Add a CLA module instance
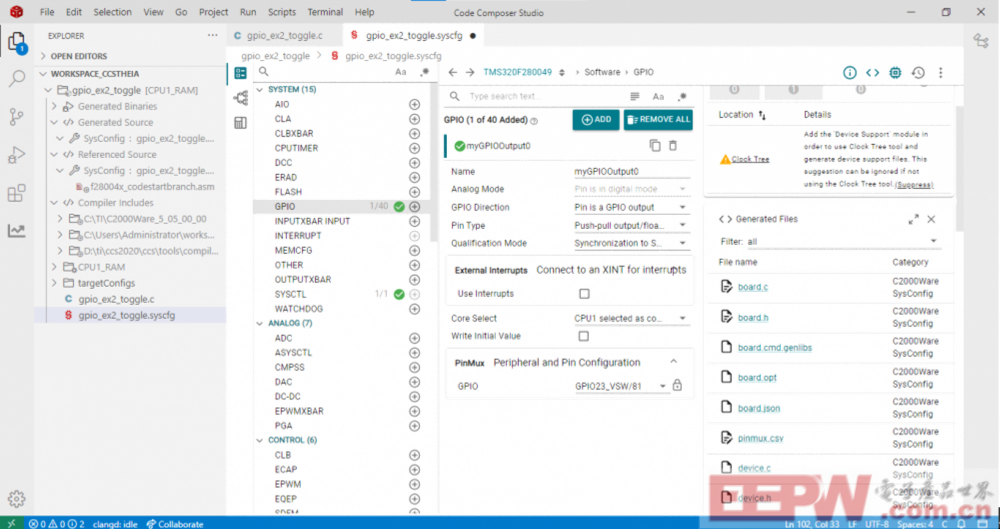The width and height of the screenshot is (1000, 529). (415, 119)
